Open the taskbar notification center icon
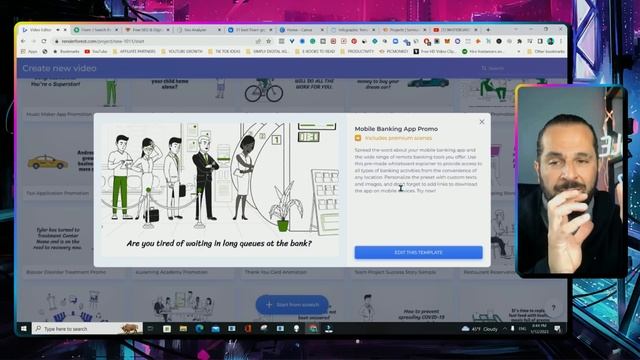 (x=557, y=329)
